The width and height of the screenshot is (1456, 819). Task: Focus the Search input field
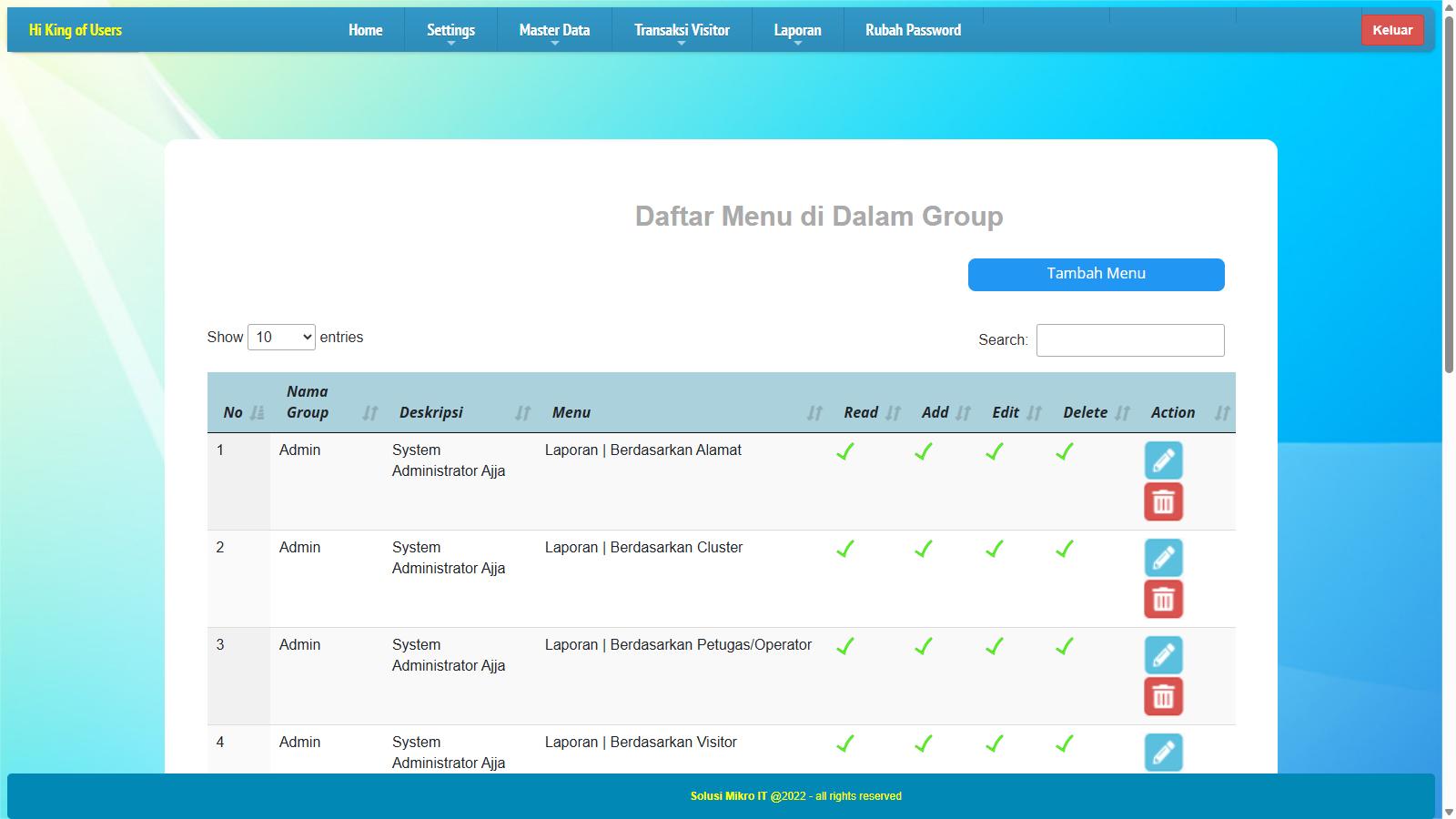(x=1129, y=340)
